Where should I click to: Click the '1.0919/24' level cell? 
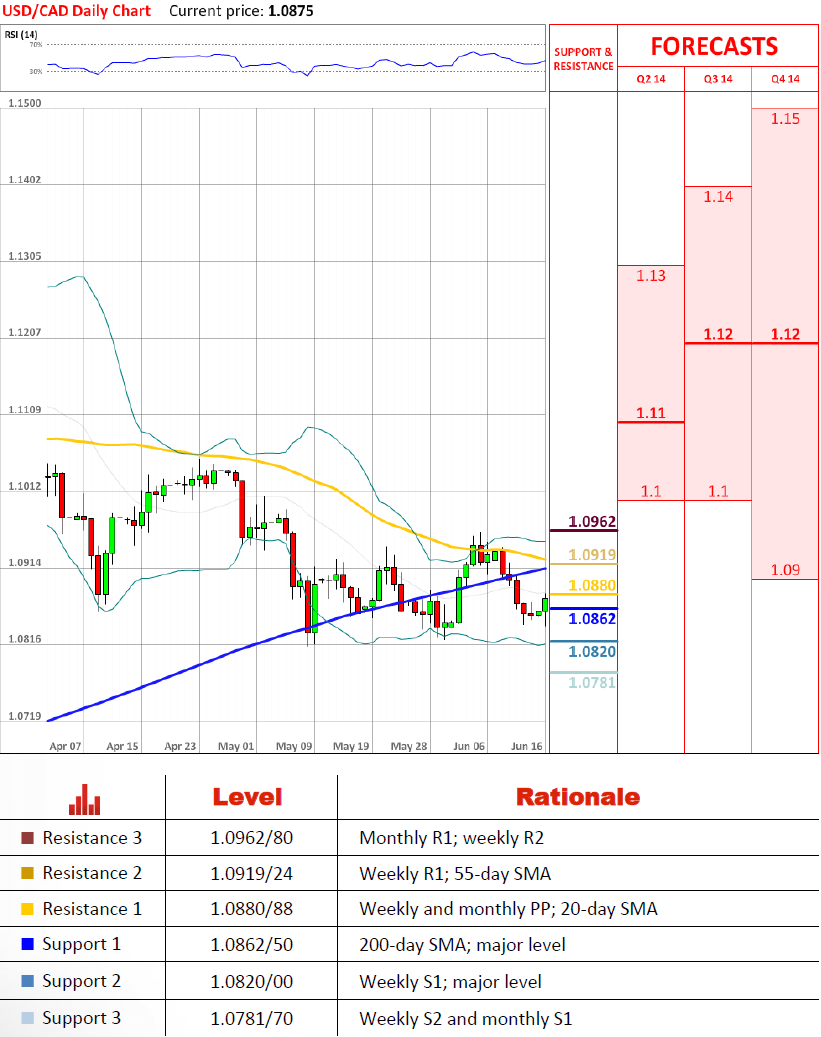[251, 874]
